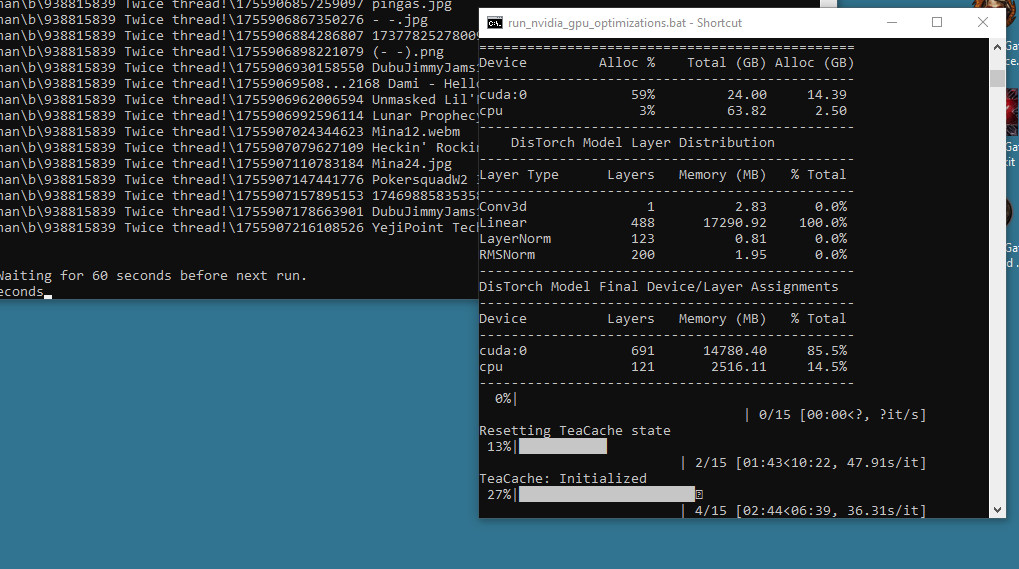Click 'DisTorch Model Final Device/Layer Assignments' heading
The width and height of the screenshot is (1019, 569).
tap(659, 286)
